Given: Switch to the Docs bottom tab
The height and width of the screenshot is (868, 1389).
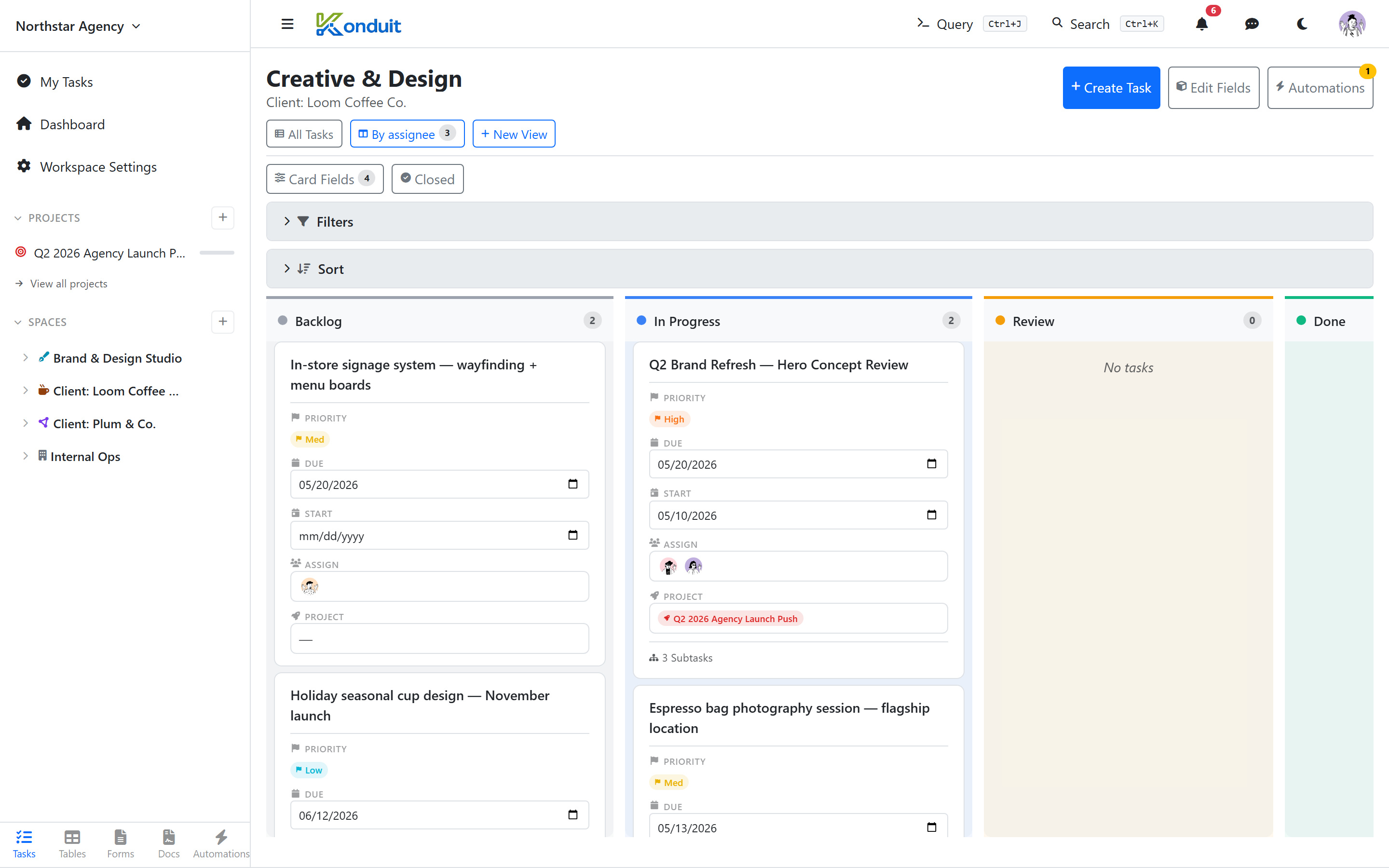Looking at the screenshot, I should [169, 844].
